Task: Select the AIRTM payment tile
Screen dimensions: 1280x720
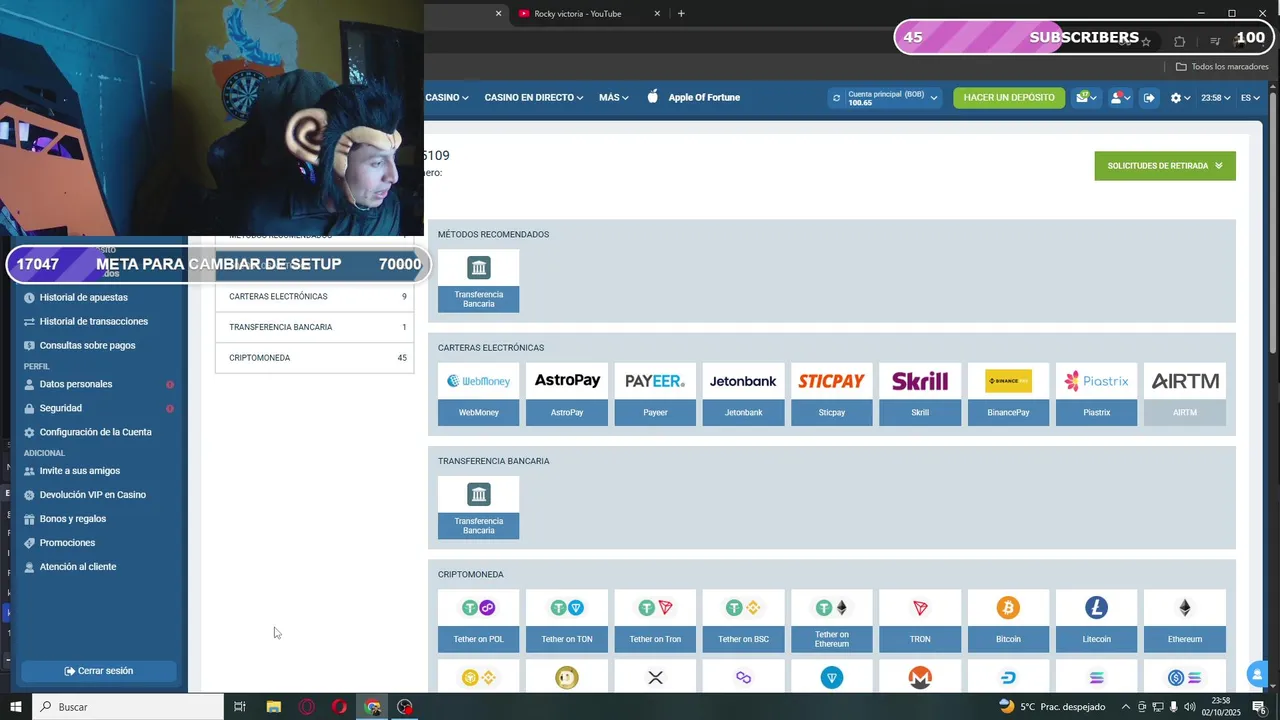Action: [1185, 394]
